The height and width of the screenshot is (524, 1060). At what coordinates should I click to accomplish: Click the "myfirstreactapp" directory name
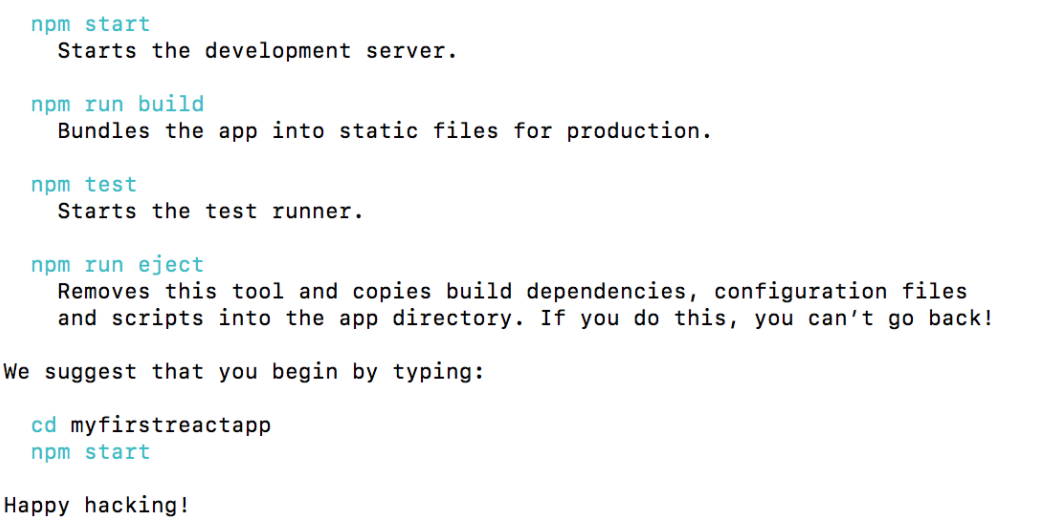pyautogui.click(x=171, y=425)
